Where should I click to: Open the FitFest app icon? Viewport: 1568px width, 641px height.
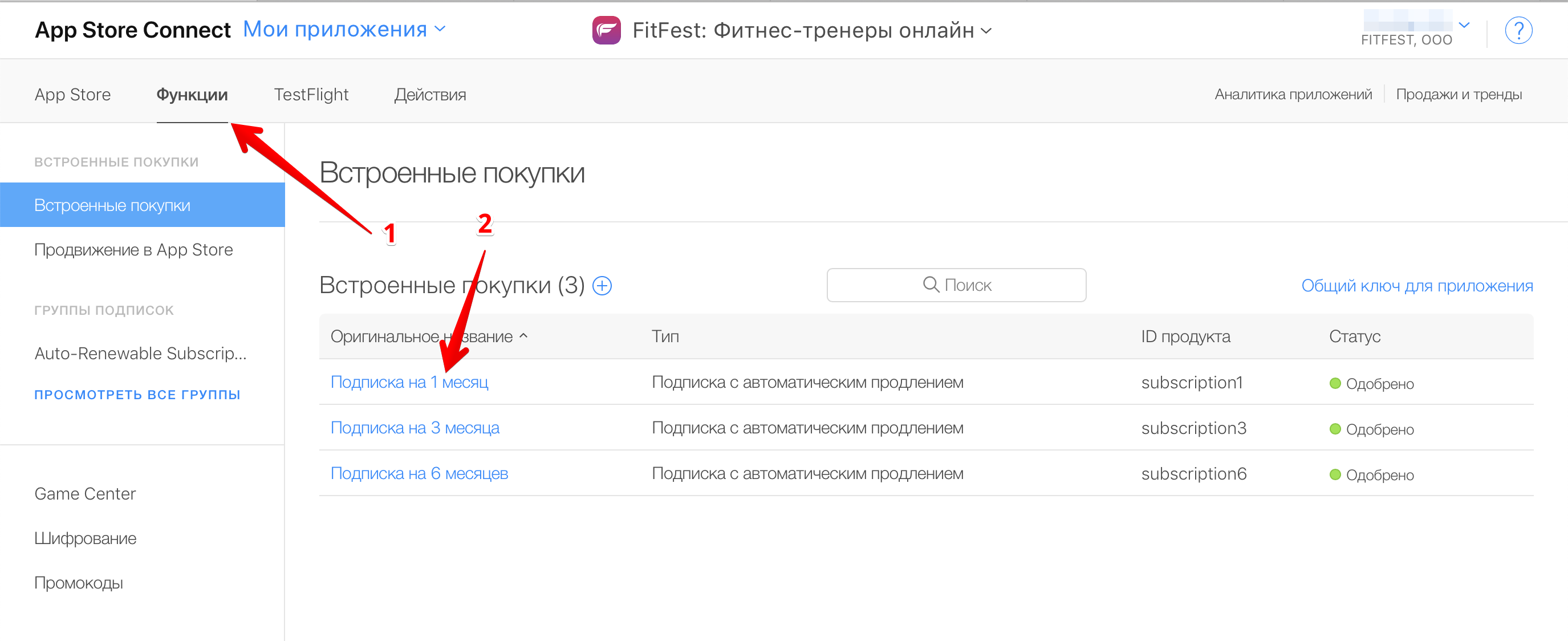606,30
